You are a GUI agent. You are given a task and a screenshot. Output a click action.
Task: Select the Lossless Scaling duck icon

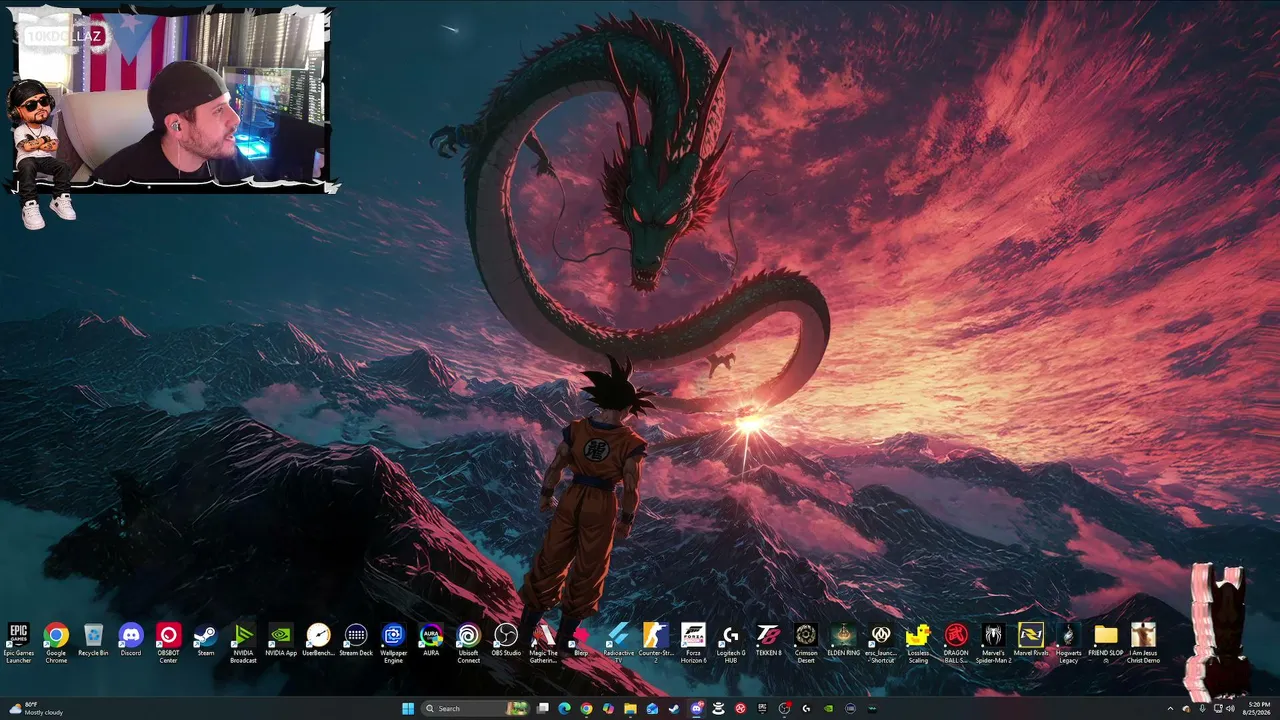[918, 642]
